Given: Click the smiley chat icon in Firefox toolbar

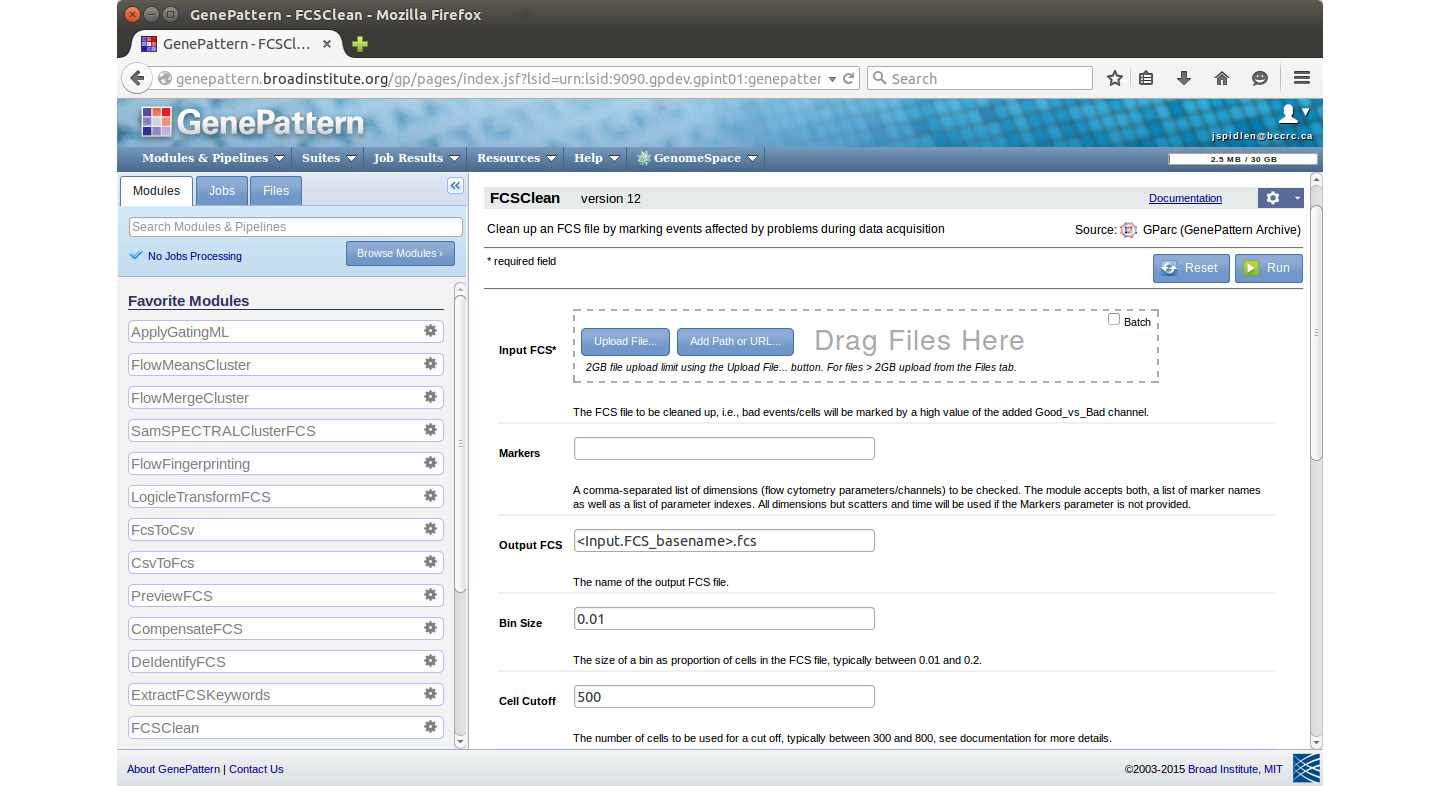Looking at the screenshot, I should [x=1260, y=78].
